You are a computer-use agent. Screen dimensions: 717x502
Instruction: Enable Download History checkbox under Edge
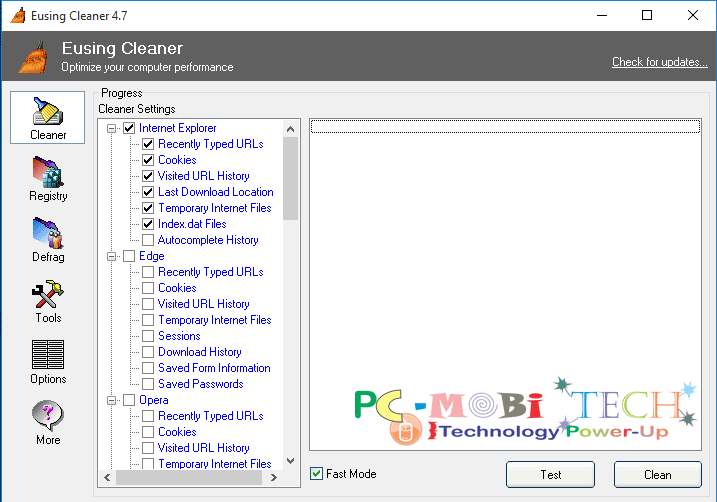click(x=148, y=352)
